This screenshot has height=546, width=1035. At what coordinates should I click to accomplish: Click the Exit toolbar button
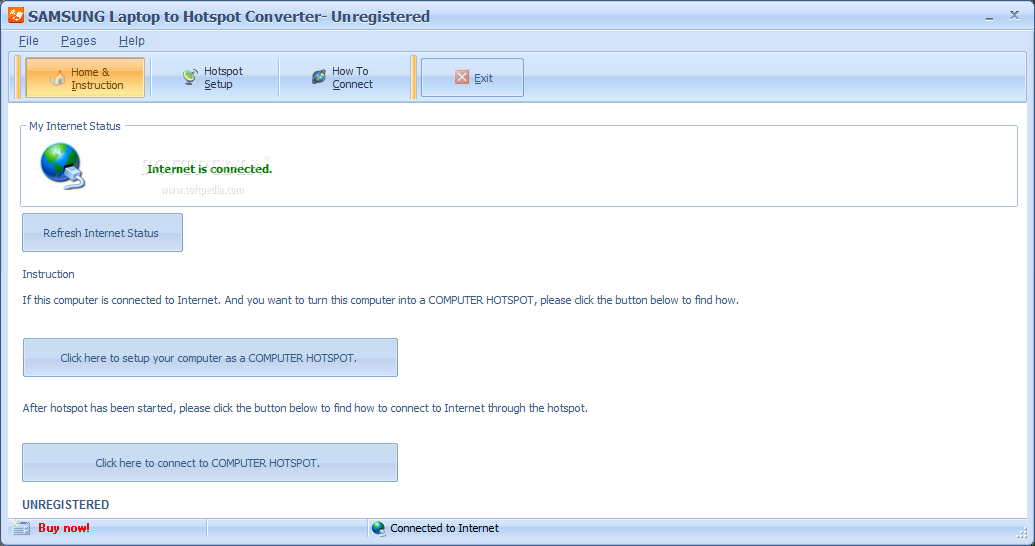tap(473, 78)
